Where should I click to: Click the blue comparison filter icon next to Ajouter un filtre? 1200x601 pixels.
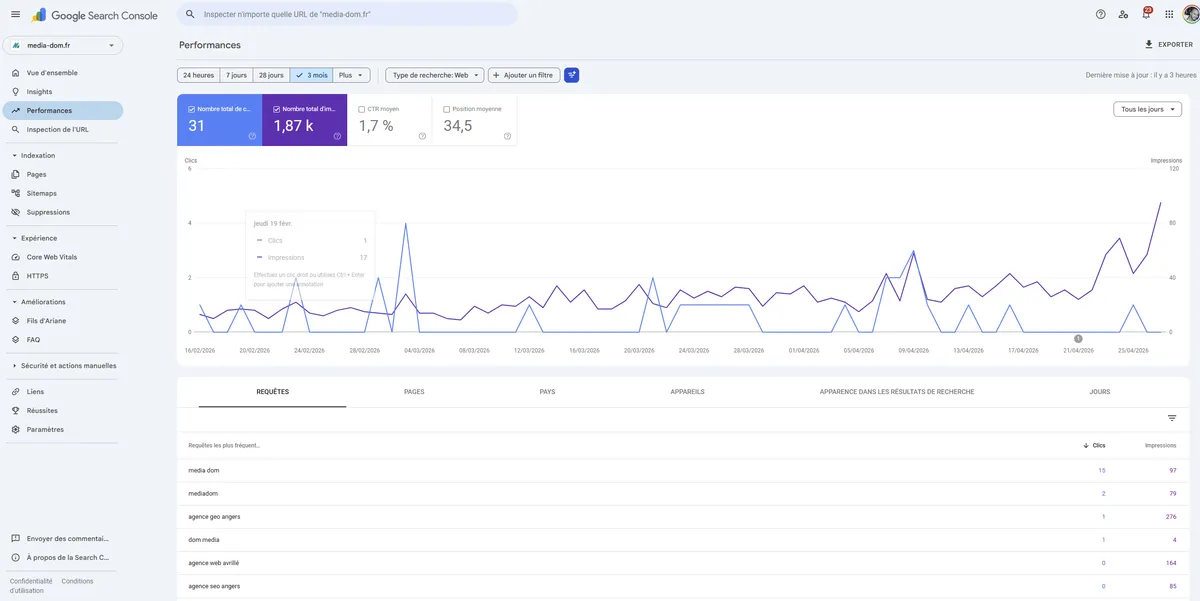click(x=570, y=73)
